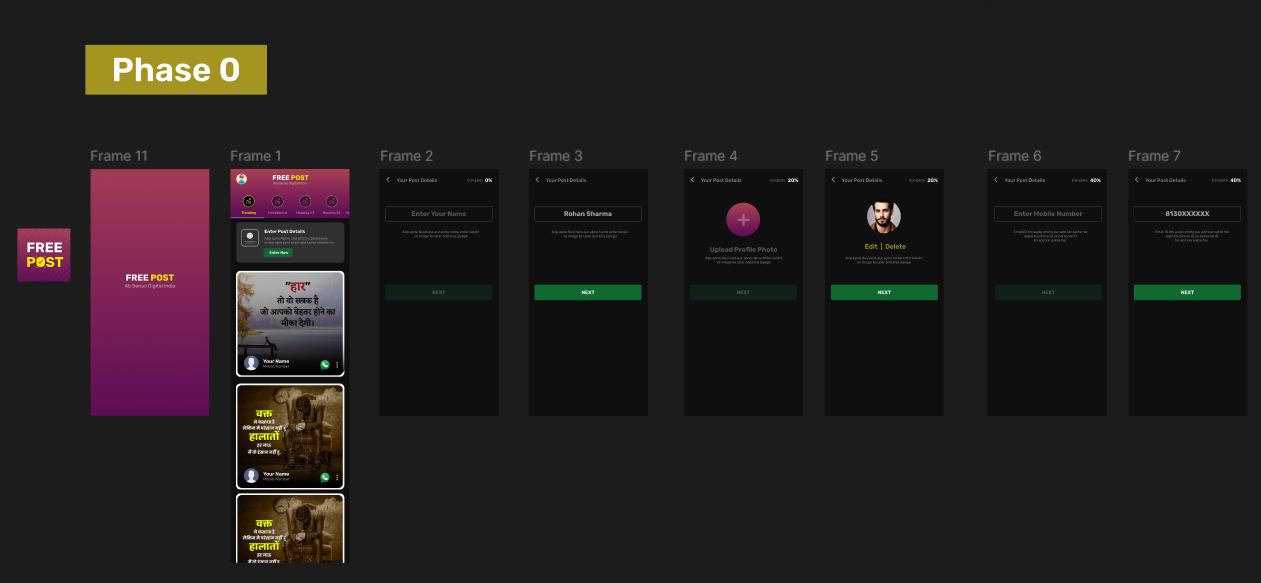Click the Edit link under the profile photo
The image size is (1261, 583).
pos(871,246)
